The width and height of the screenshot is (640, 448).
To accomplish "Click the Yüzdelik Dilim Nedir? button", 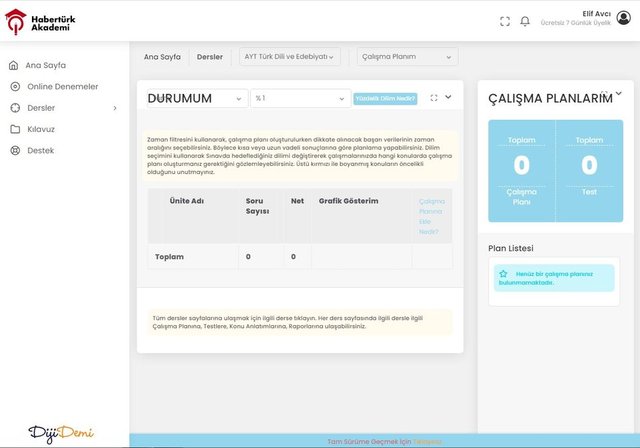I will pos(384,99).
